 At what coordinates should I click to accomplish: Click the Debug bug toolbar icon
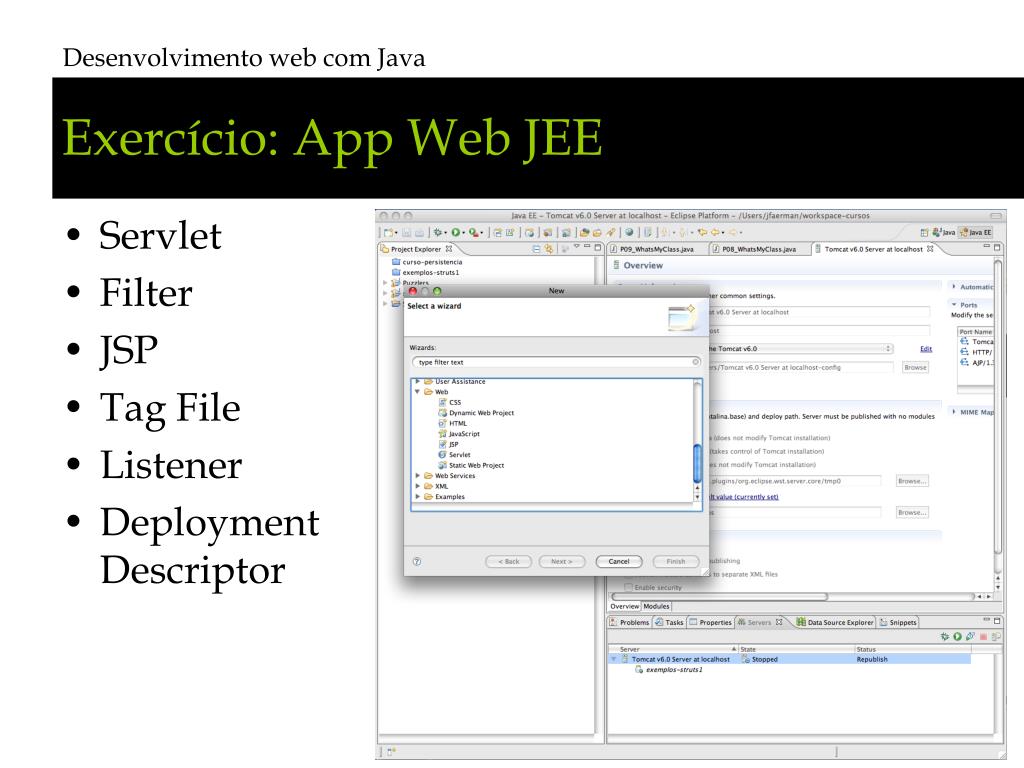(x=438, y=232)
